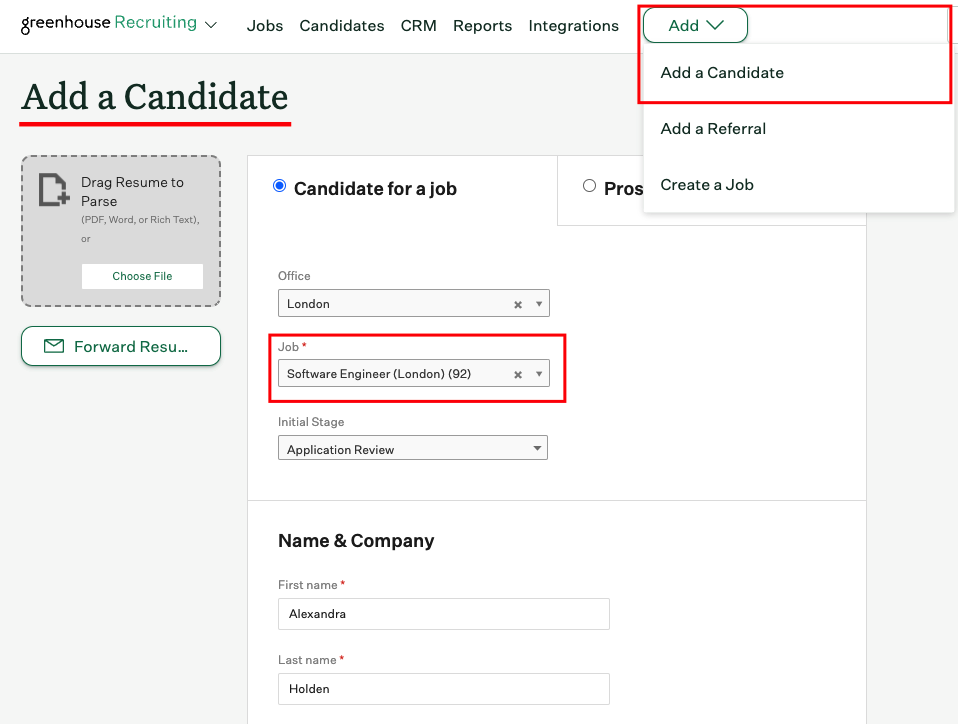
Task: Expand the Job dropdown
Action: tap(540, 372)
